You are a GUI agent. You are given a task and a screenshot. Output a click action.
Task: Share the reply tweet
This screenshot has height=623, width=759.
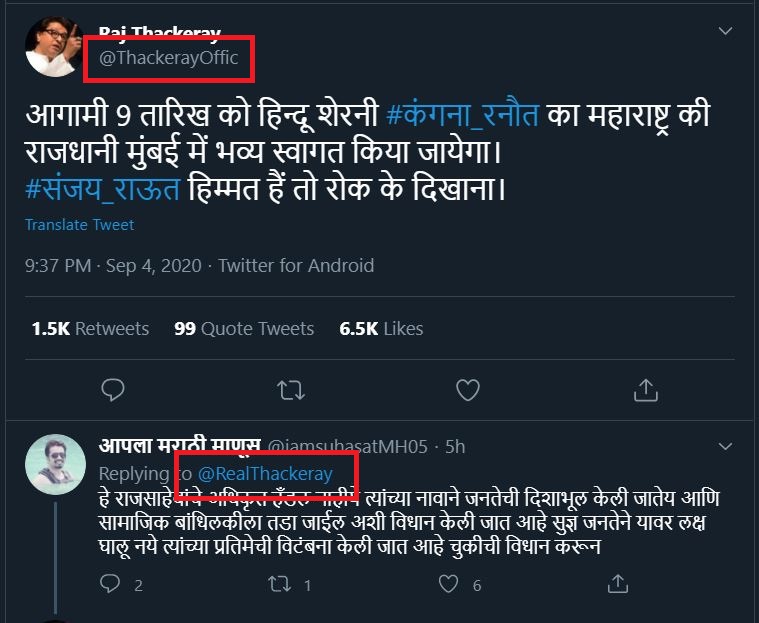(x=620, y=584)
